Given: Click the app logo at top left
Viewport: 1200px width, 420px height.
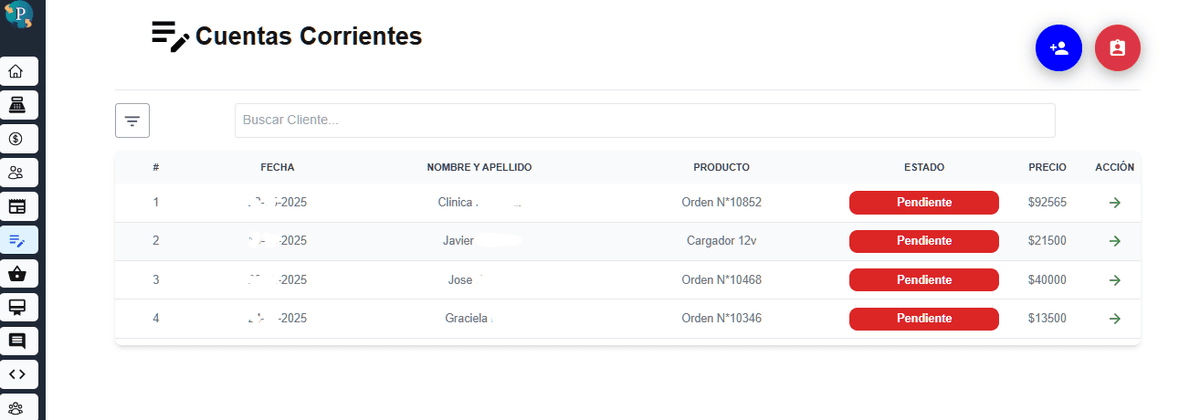Looking at the screenshot, I should (18, 17).
